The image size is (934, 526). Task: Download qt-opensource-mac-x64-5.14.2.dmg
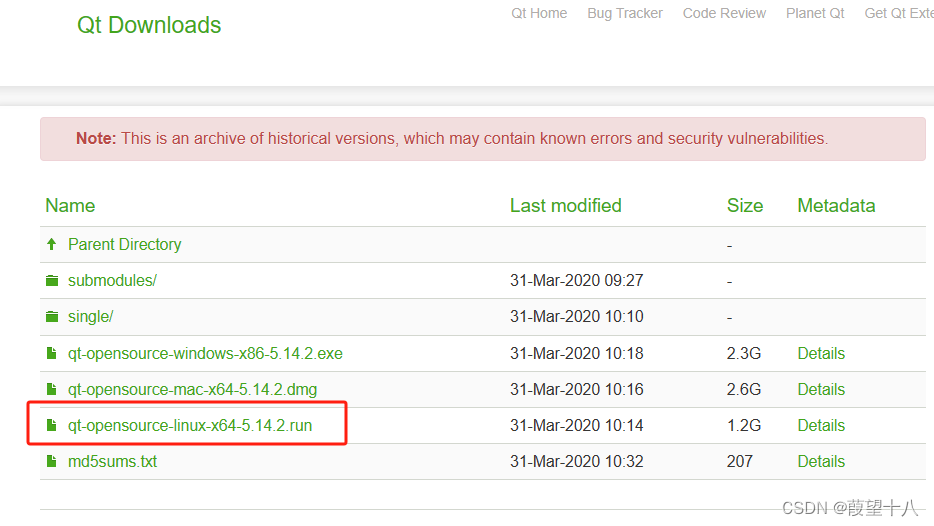192,390
